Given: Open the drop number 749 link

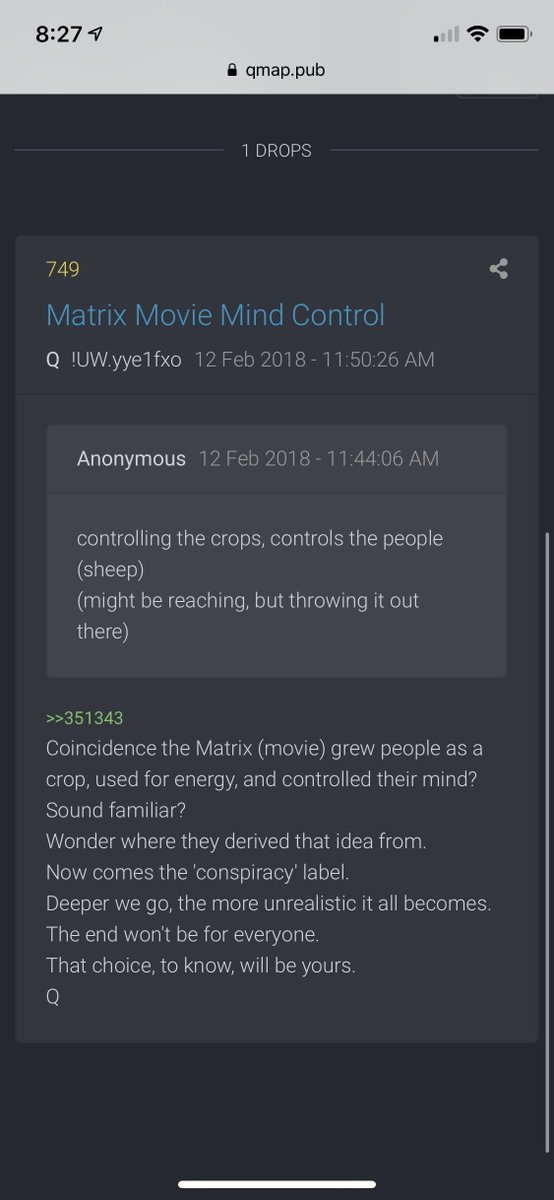Looking at the screenshot, I should (62, 269).
